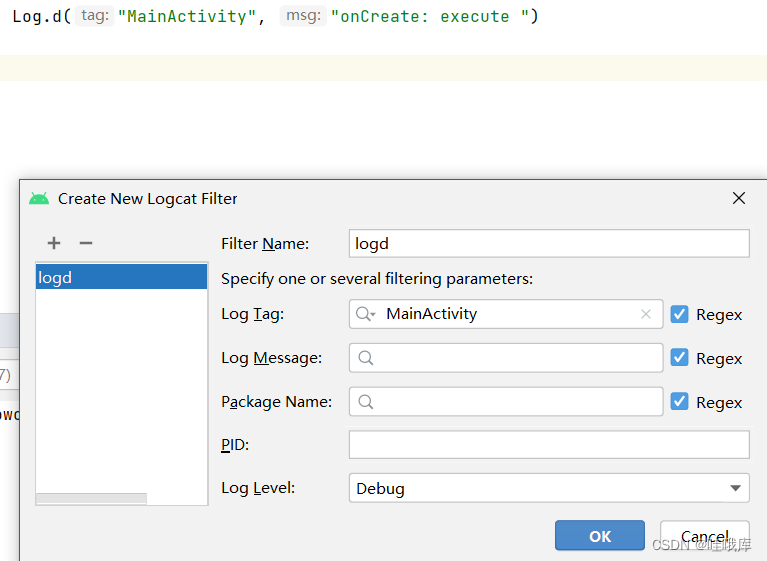Screen dimensions: 767x561
Task: Toggle the Regex checkbox for Log Tag
Action: pyautogui.click(x=679, y=314)
